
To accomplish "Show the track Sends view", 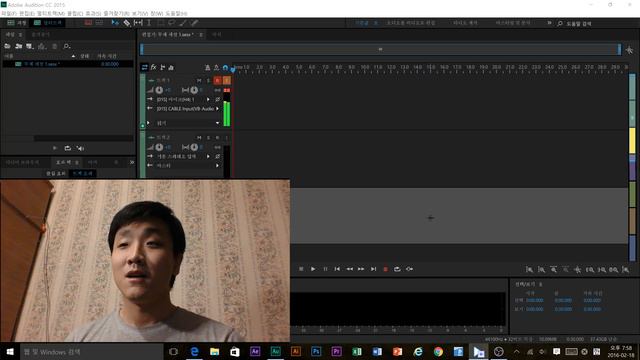I will pos(162,67).
